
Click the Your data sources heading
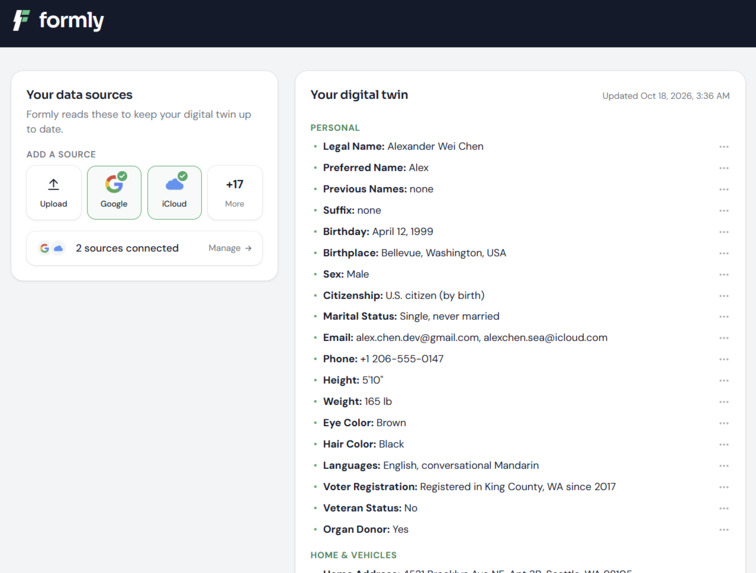(80, 95)
